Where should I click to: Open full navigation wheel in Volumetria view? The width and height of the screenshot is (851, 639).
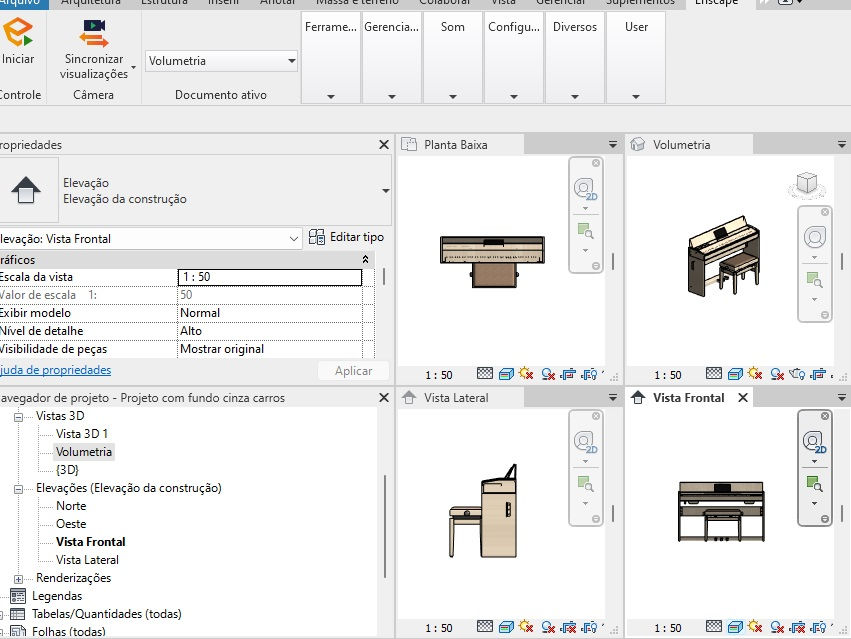[814, 237]
